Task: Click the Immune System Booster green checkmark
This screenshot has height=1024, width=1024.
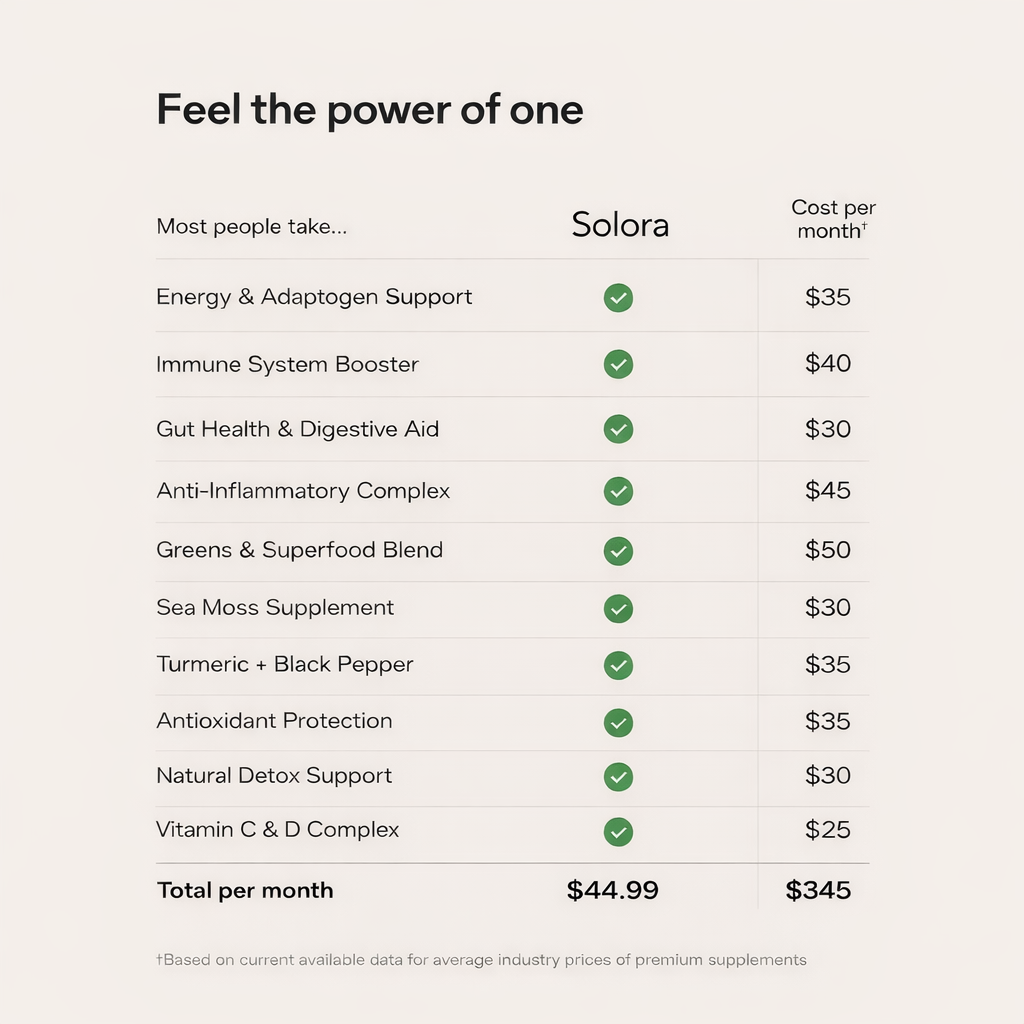Action: click(618, 365)
